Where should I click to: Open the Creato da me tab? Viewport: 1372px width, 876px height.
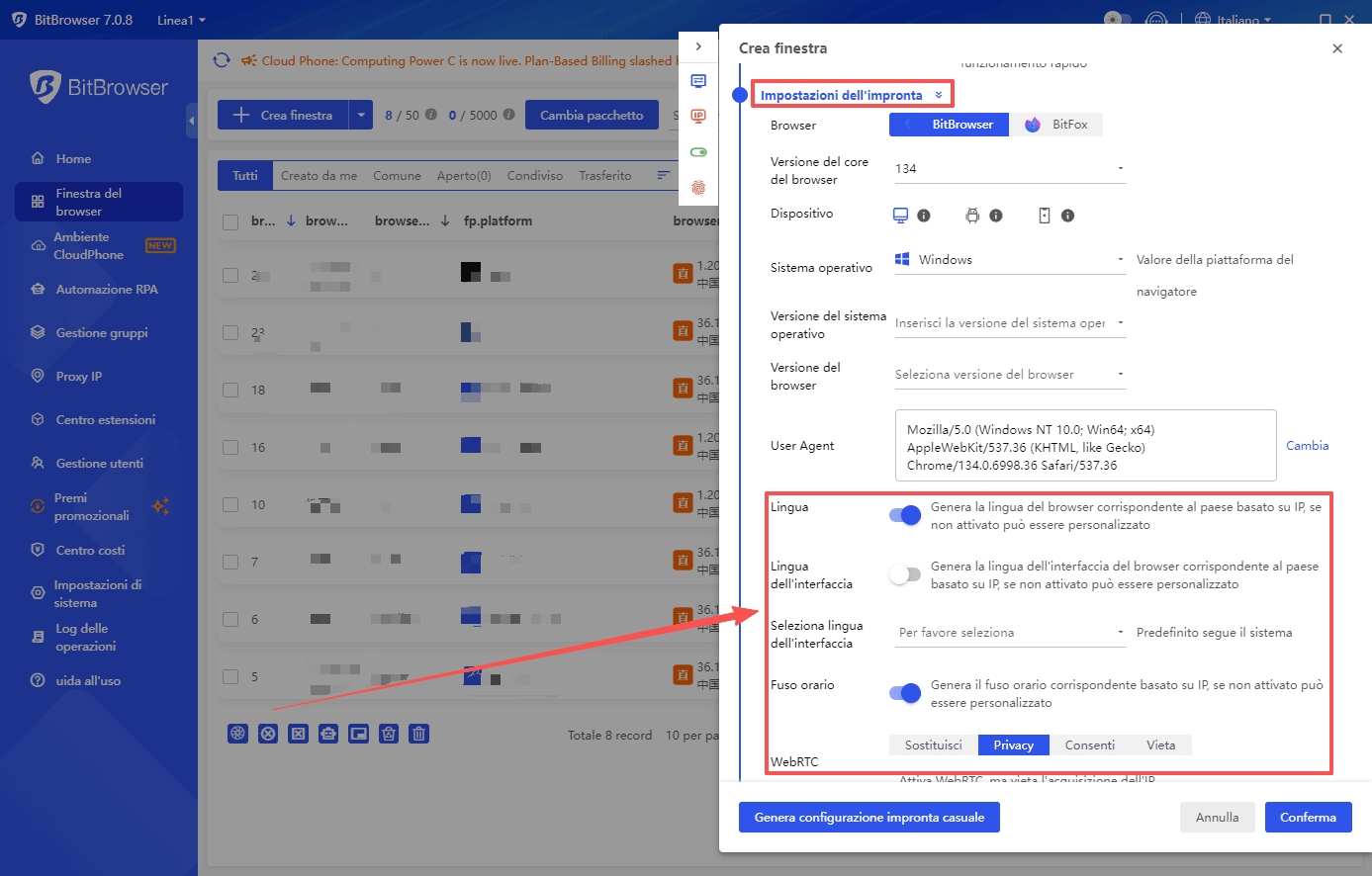coord(319,175)
